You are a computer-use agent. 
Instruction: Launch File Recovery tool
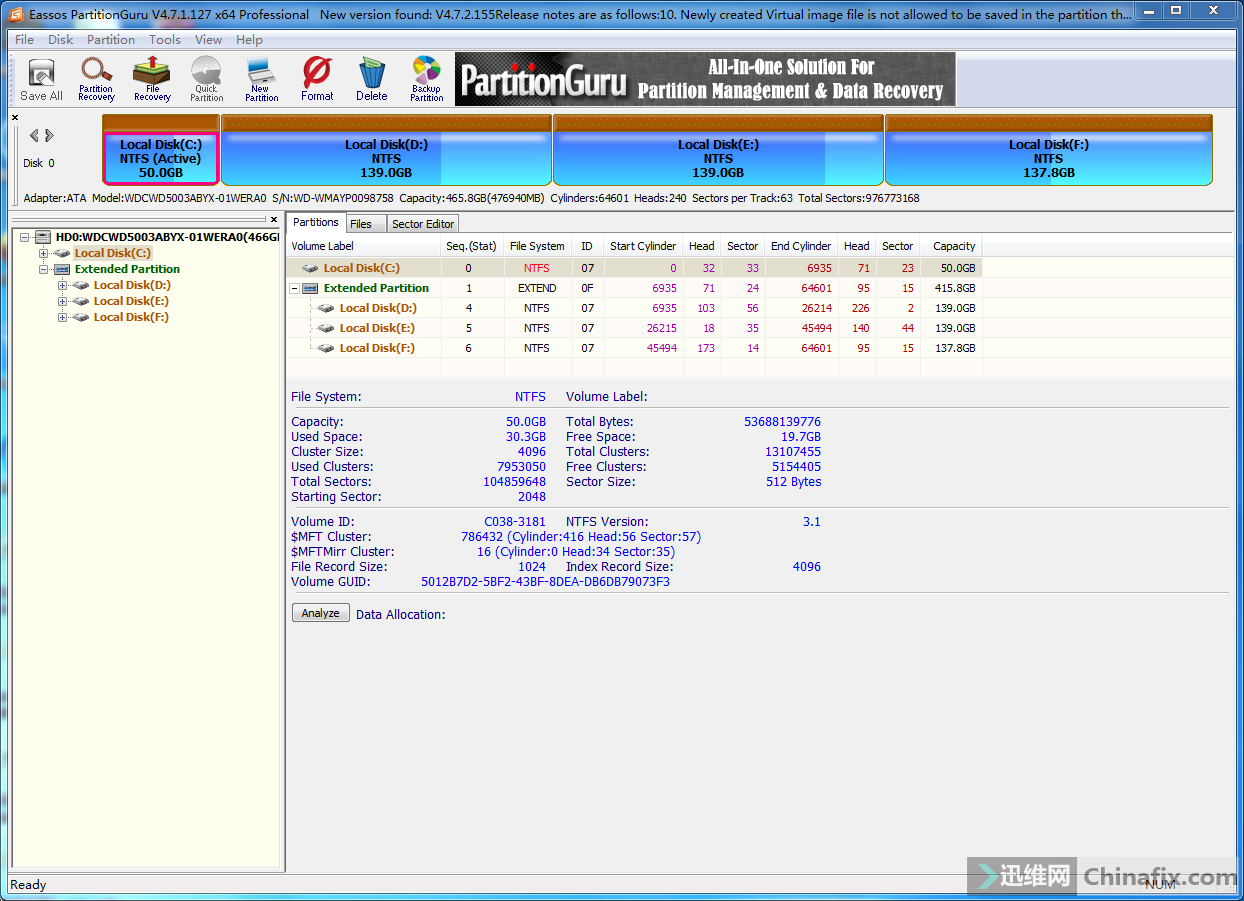[152, 79]
